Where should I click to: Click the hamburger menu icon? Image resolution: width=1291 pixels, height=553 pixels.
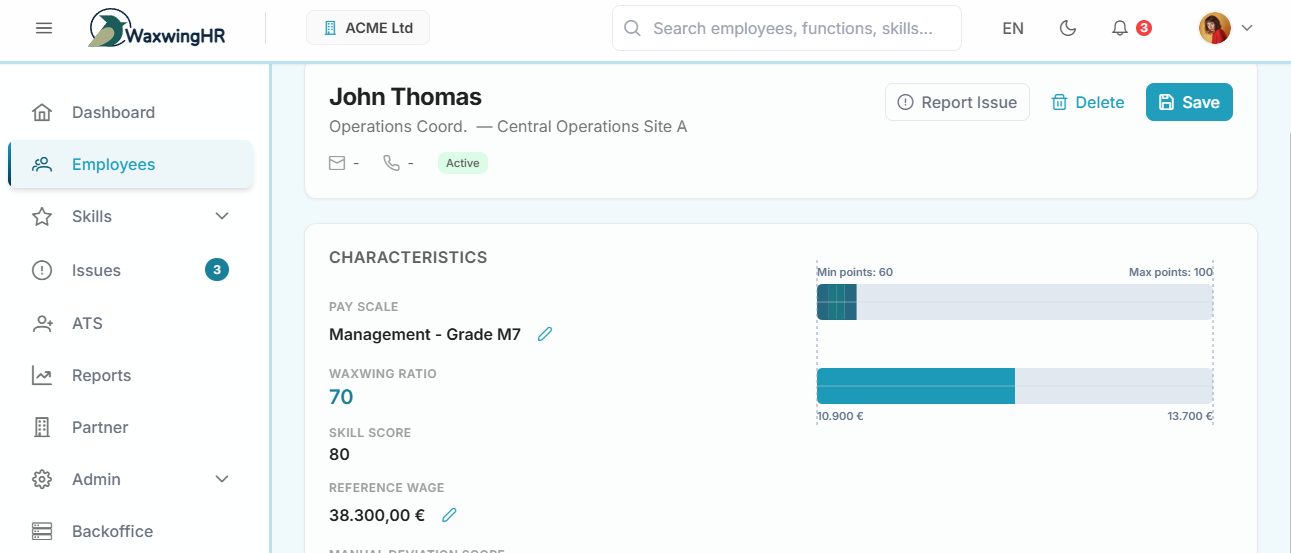point(44,28)
